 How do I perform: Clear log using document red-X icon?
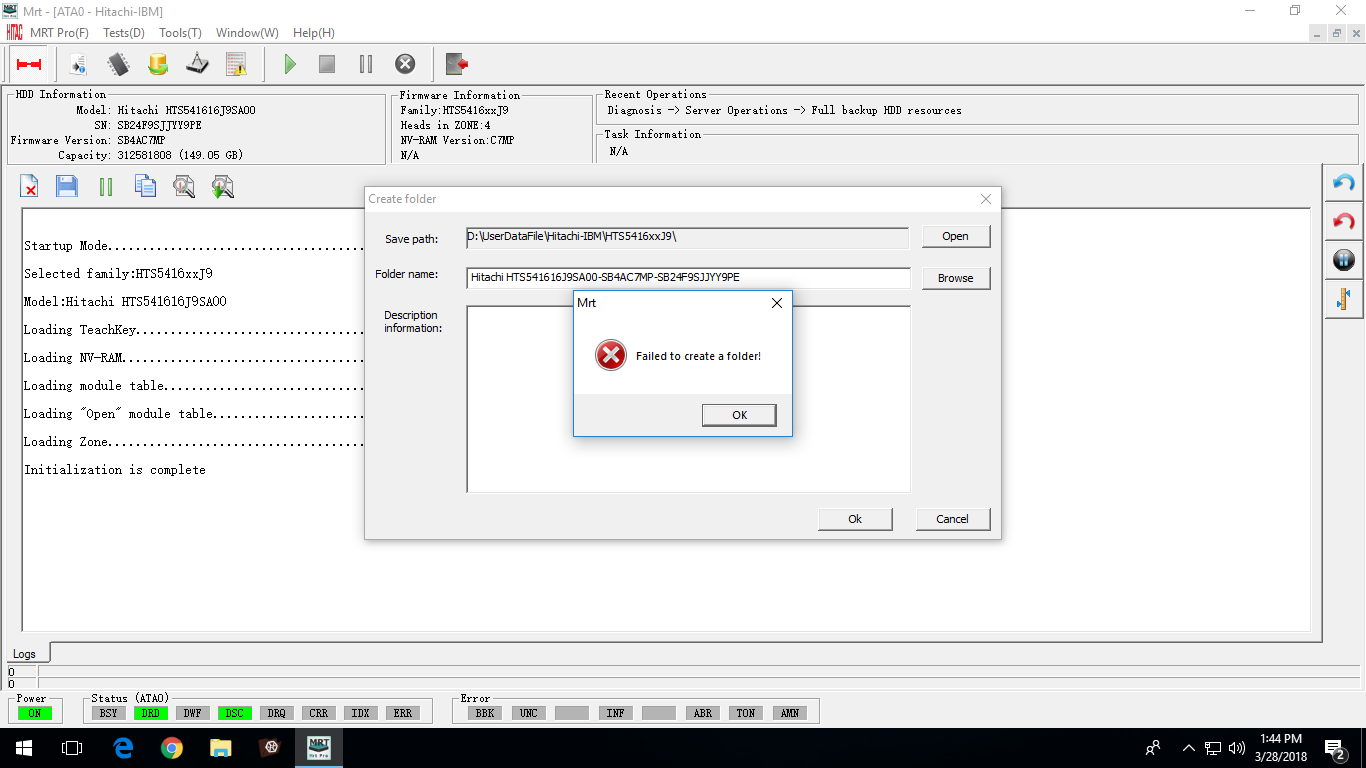pyautogui.click(x=30, y=186)
